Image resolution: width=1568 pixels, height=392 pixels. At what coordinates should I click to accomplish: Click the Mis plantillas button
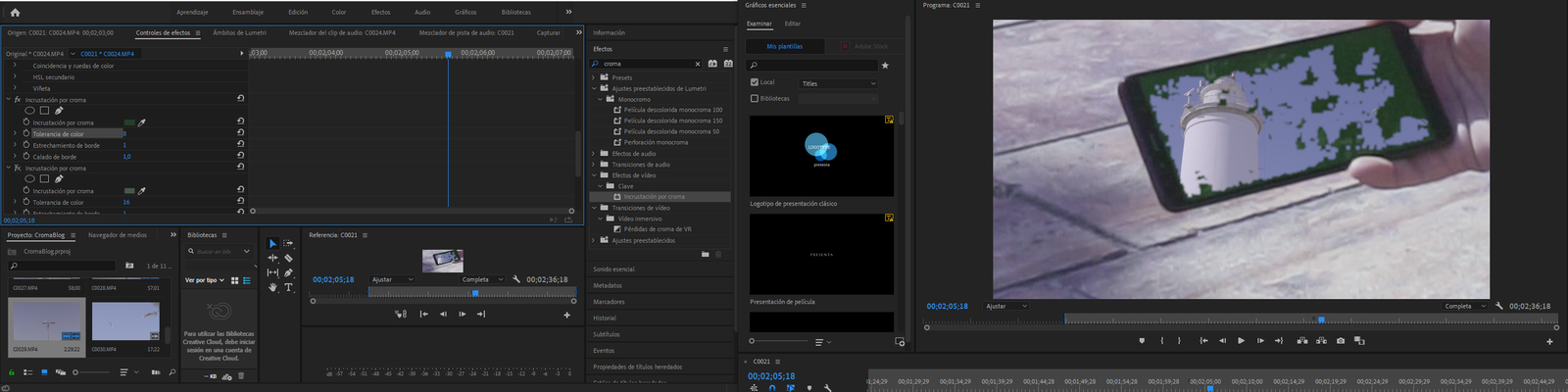784,46
